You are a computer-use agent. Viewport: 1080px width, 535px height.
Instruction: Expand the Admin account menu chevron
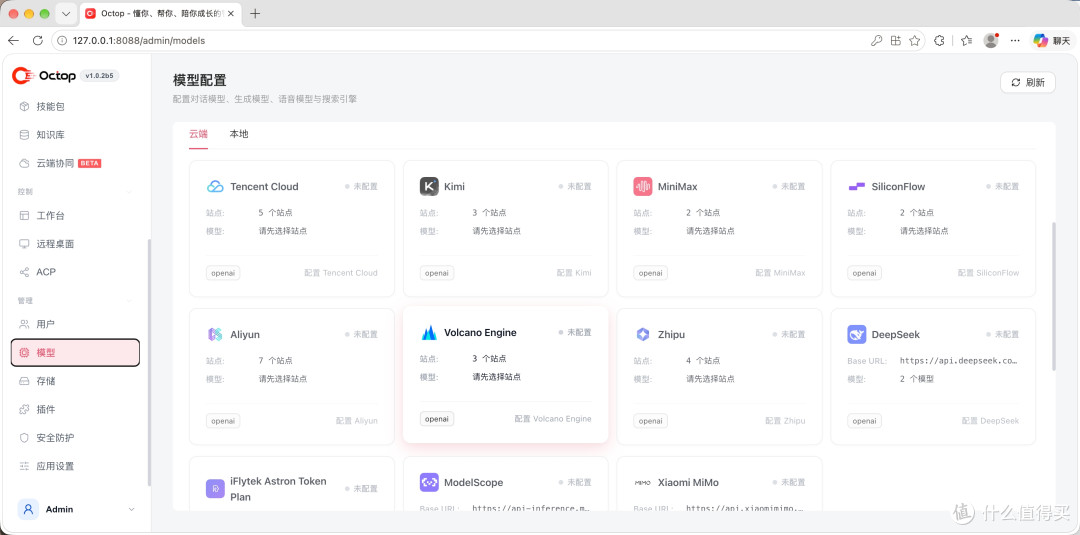tap(132, 510)
